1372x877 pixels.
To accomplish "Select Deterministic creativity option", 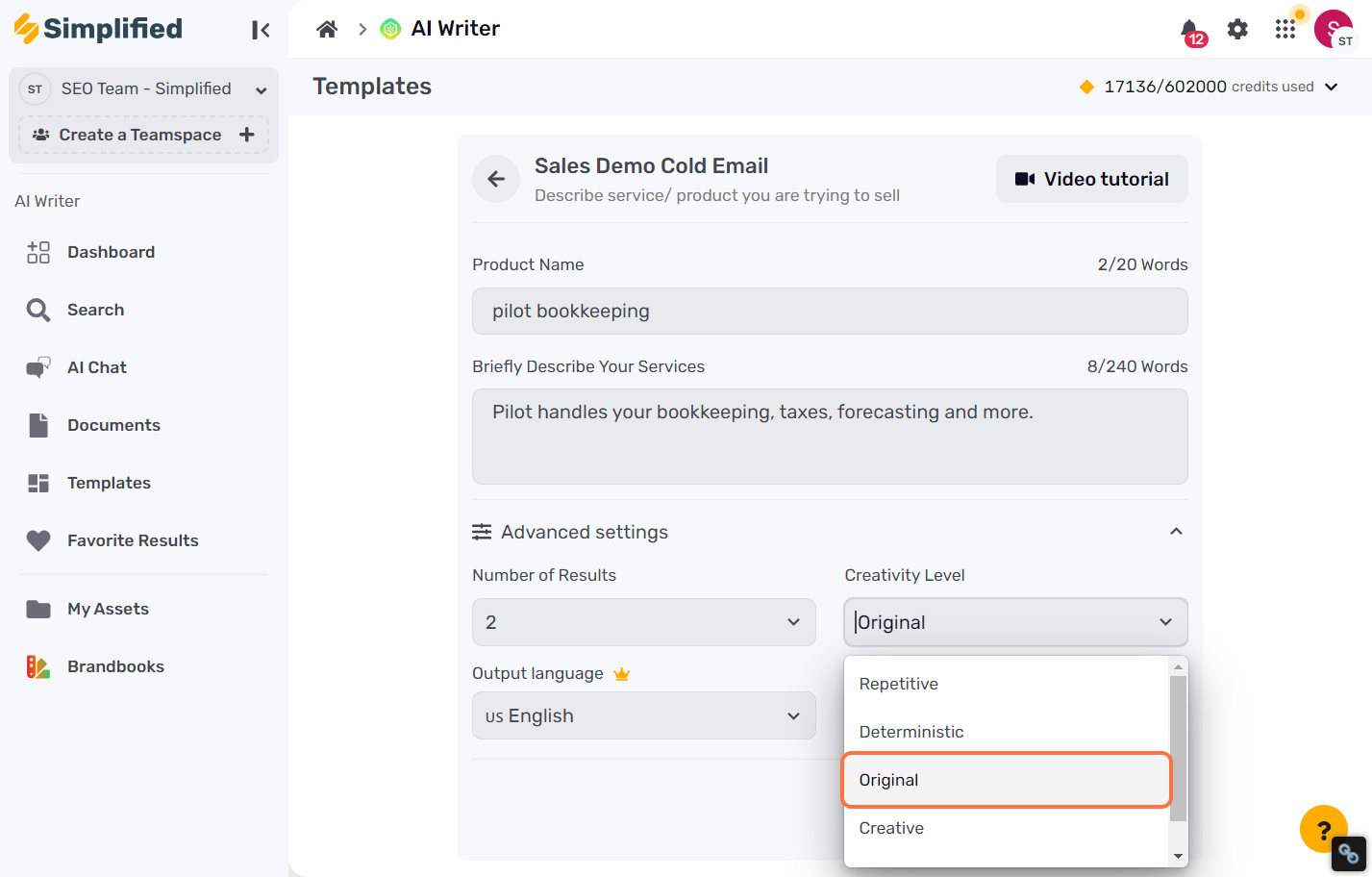I will [x=1007, y=732].
